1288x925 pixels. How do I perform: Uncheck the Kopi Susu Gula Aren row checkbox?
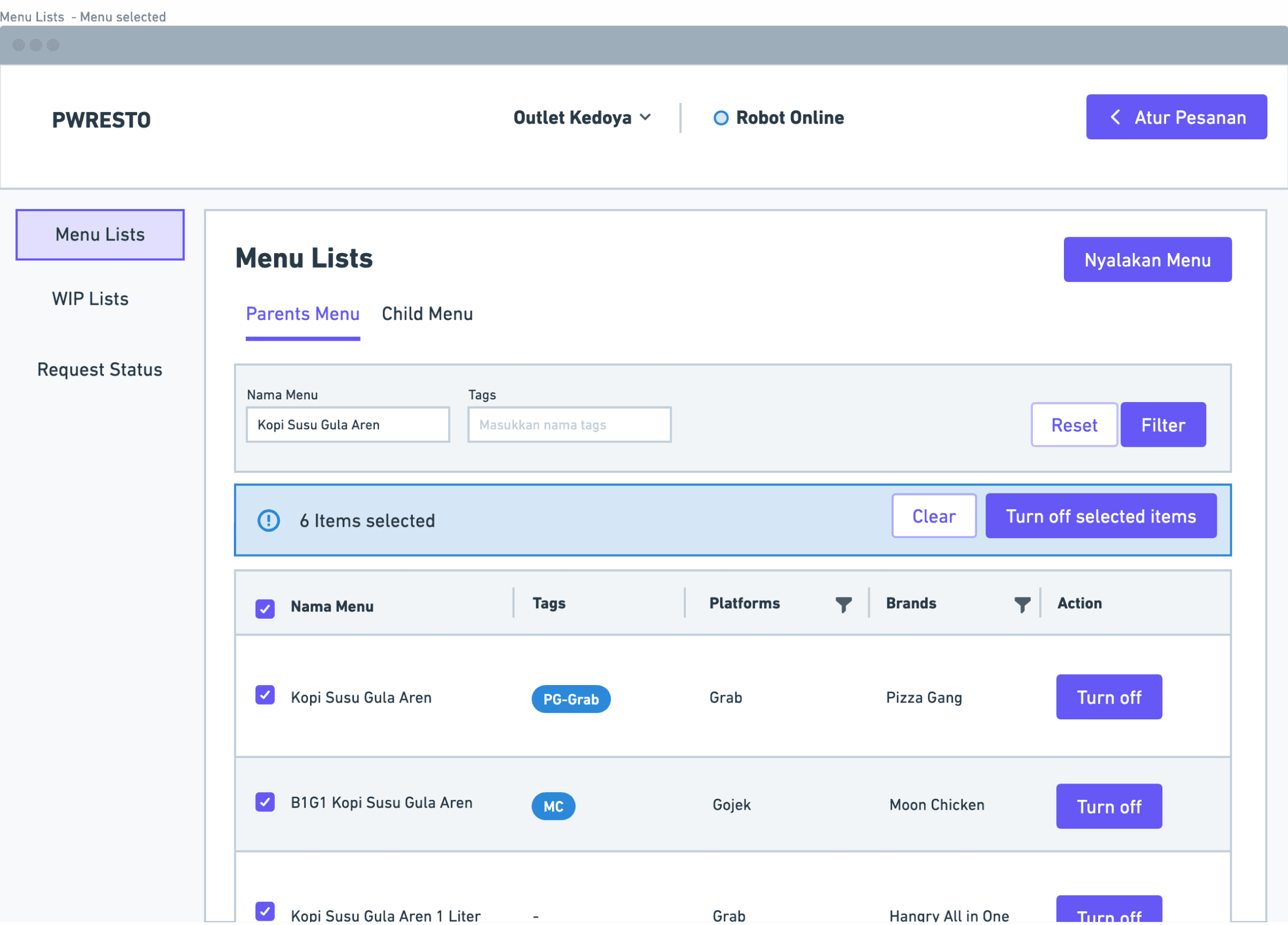(265, 695)
